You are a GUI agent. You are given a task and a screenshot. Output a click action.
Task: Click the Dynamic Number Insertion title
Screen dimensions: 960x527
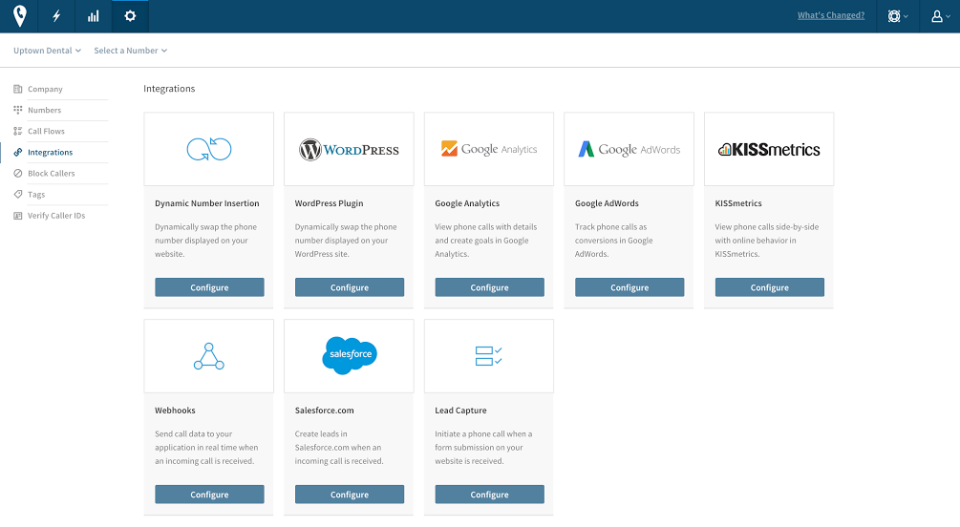tap(207, 203)
